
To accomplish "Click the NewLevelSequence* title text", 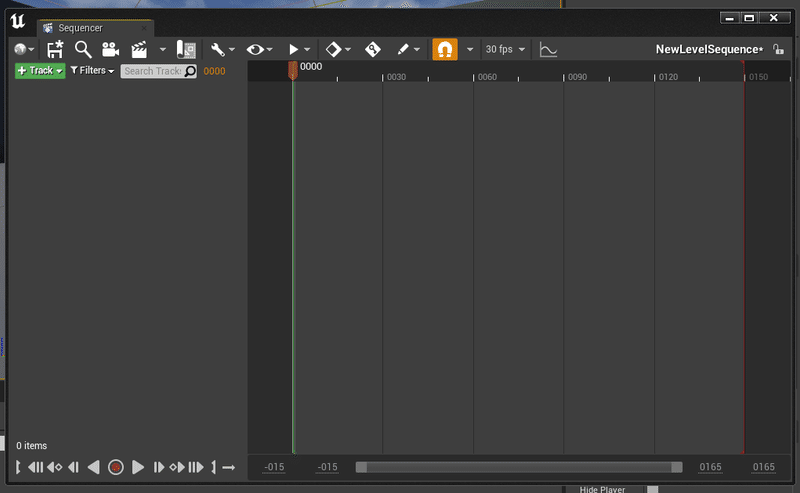I will pos(709,50).
